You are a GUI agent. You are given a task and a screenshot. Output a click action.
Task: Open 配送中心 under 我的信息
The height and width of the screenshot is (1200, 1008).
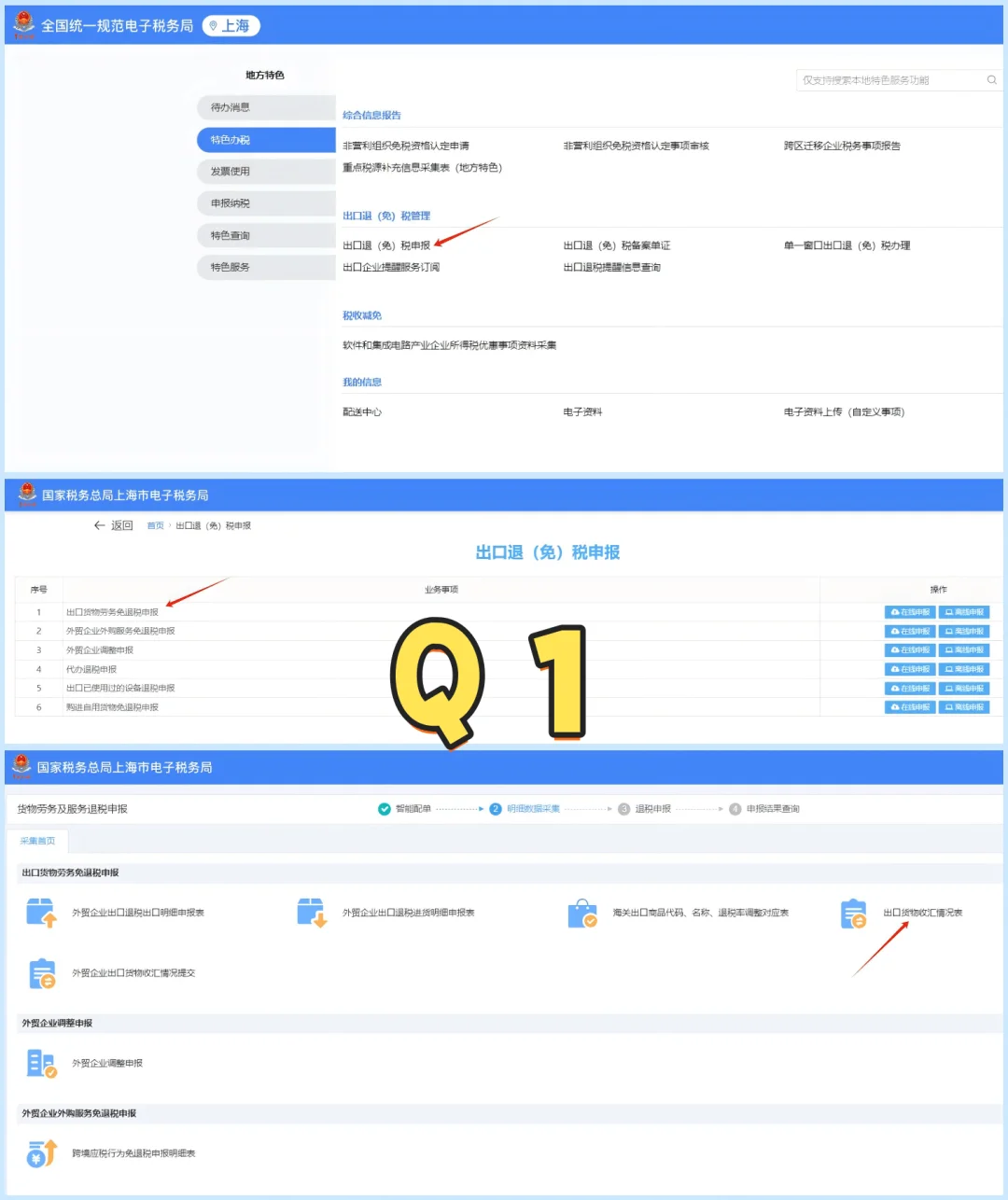tap(362, 412)
